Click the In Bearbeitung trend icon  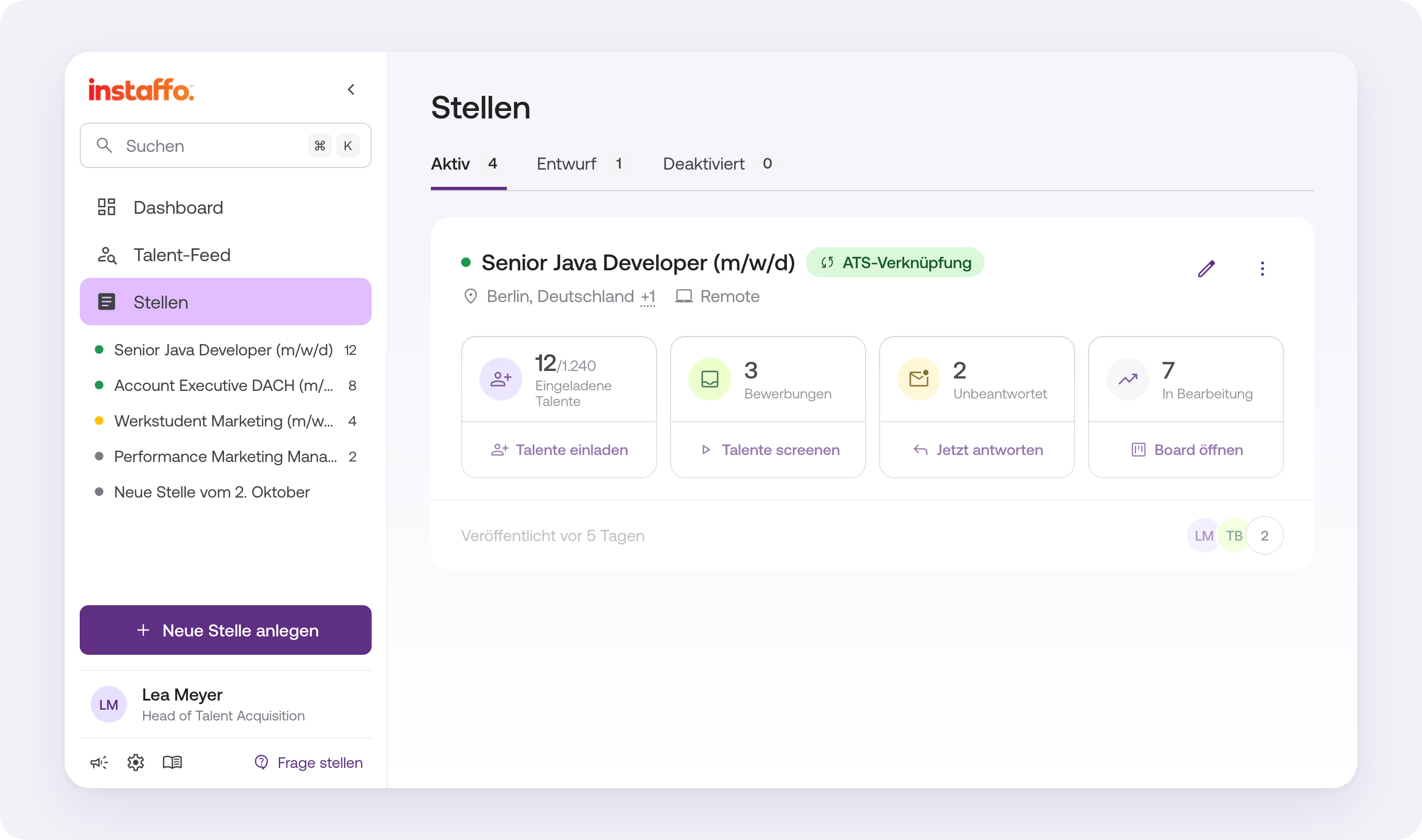[1128, 379]
